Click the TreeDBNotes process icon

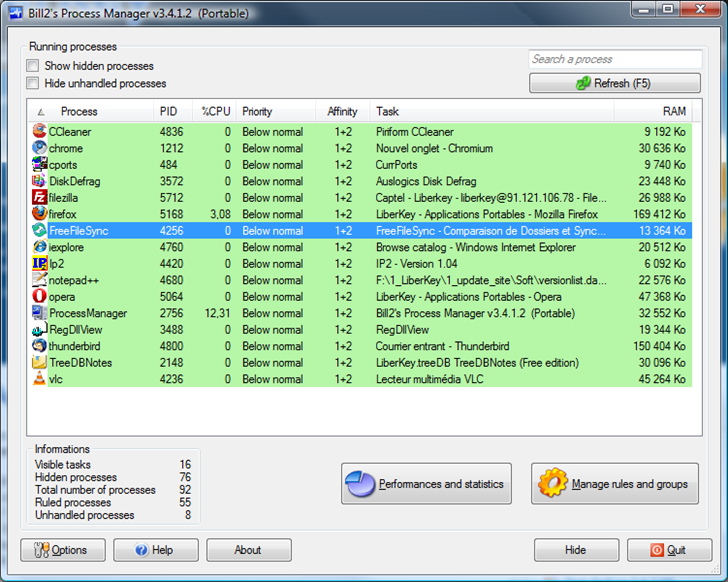pos(39,362)
